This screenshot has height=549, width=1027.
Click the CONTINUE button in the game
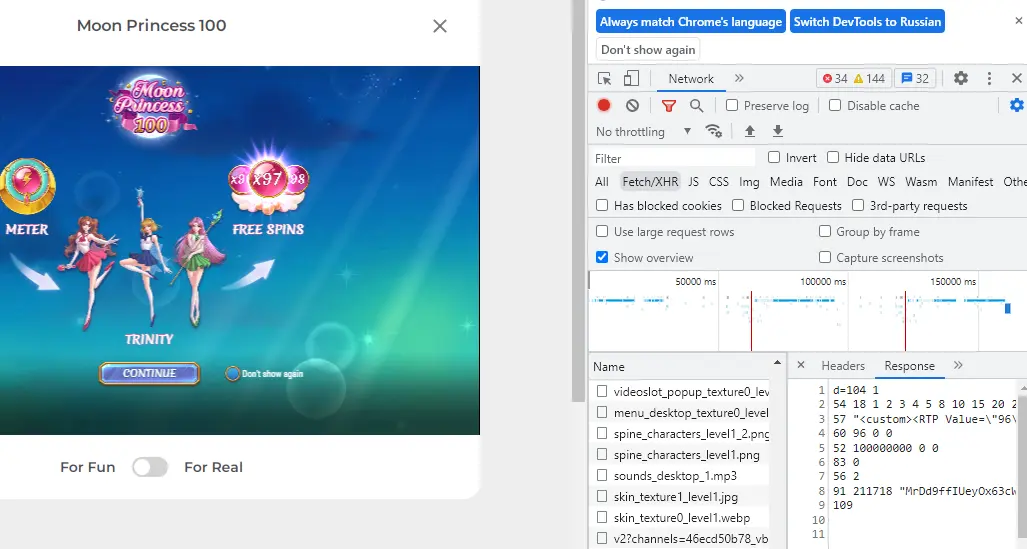coord(149,373)
